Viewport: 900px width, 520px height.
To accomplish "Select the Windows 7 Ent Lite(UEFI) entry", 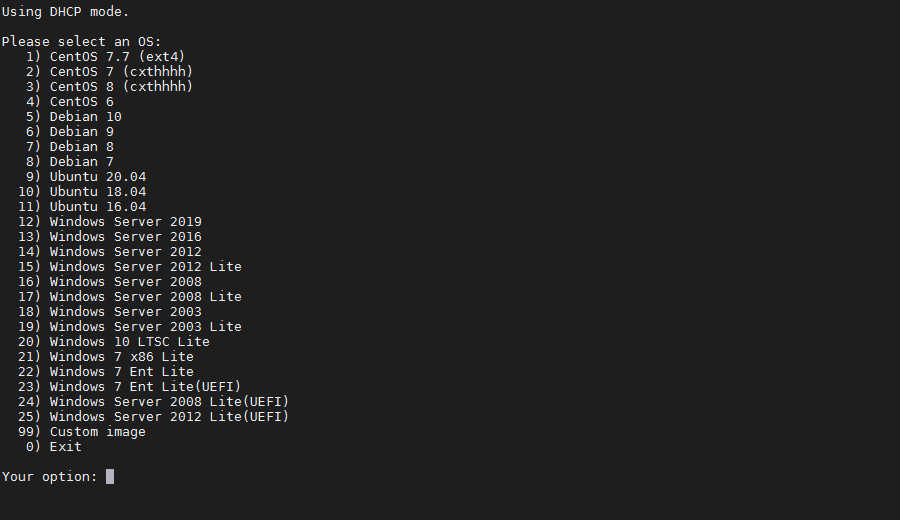I will (x=145, y=387).
